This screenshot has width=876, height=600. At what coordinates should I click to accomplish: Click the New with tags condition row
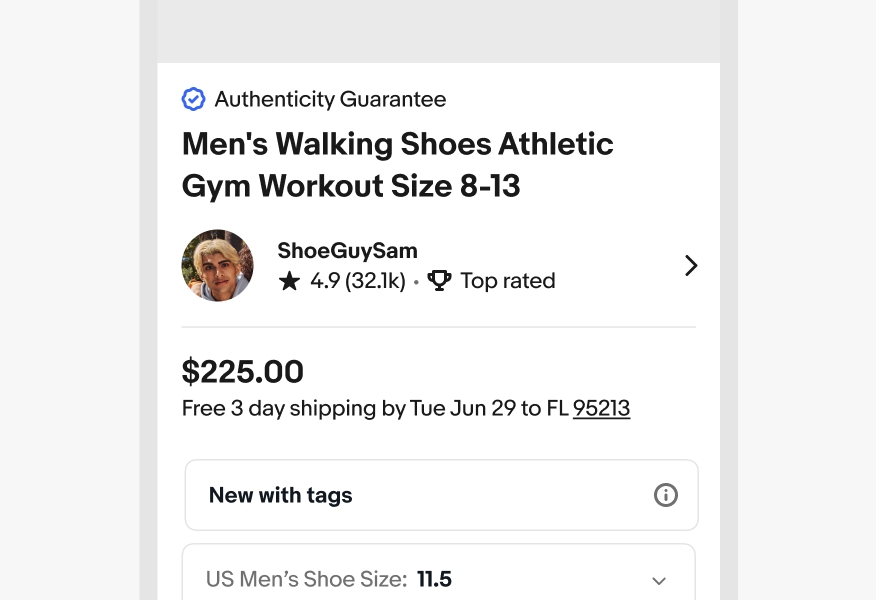coord(440,495)
